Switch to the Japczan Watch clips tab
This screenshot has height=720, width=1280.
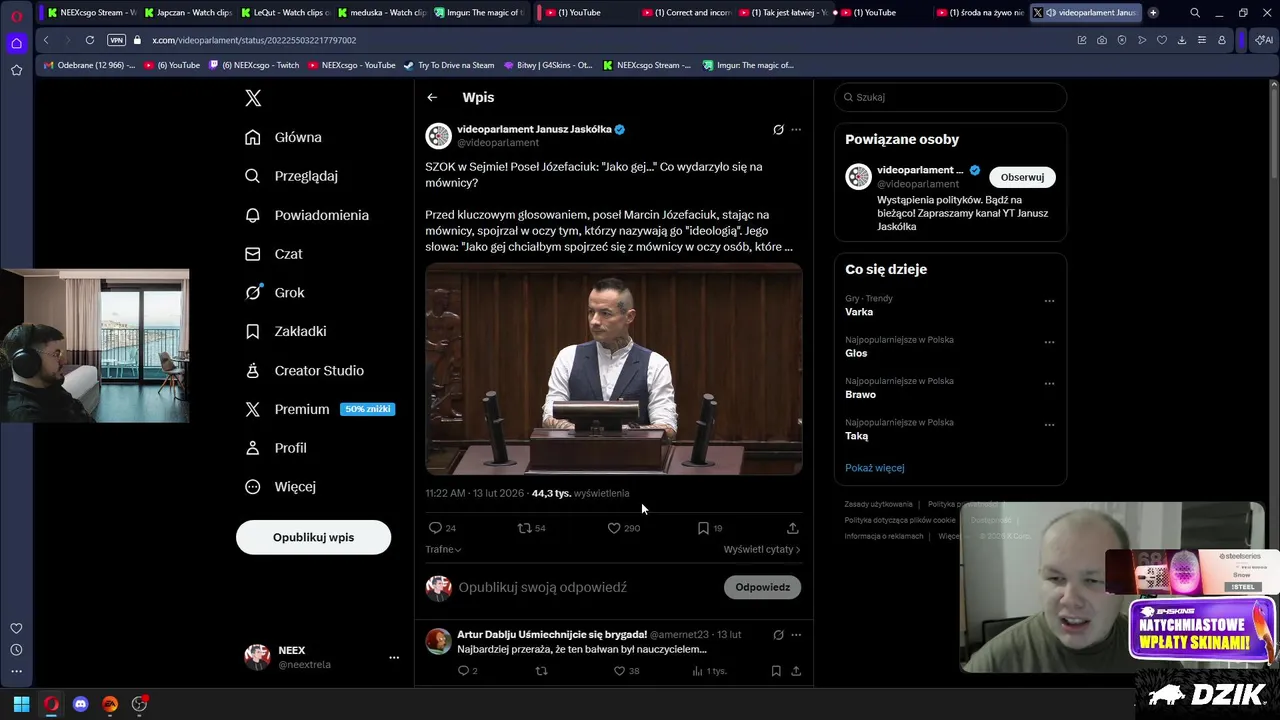click(x=187, y=13)
